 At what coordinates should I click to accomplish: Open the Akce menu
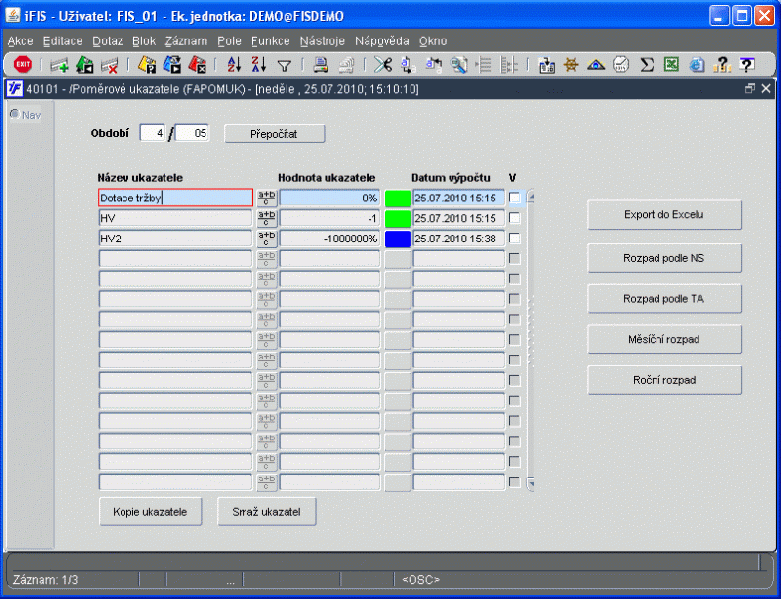[x=20, y=41]
